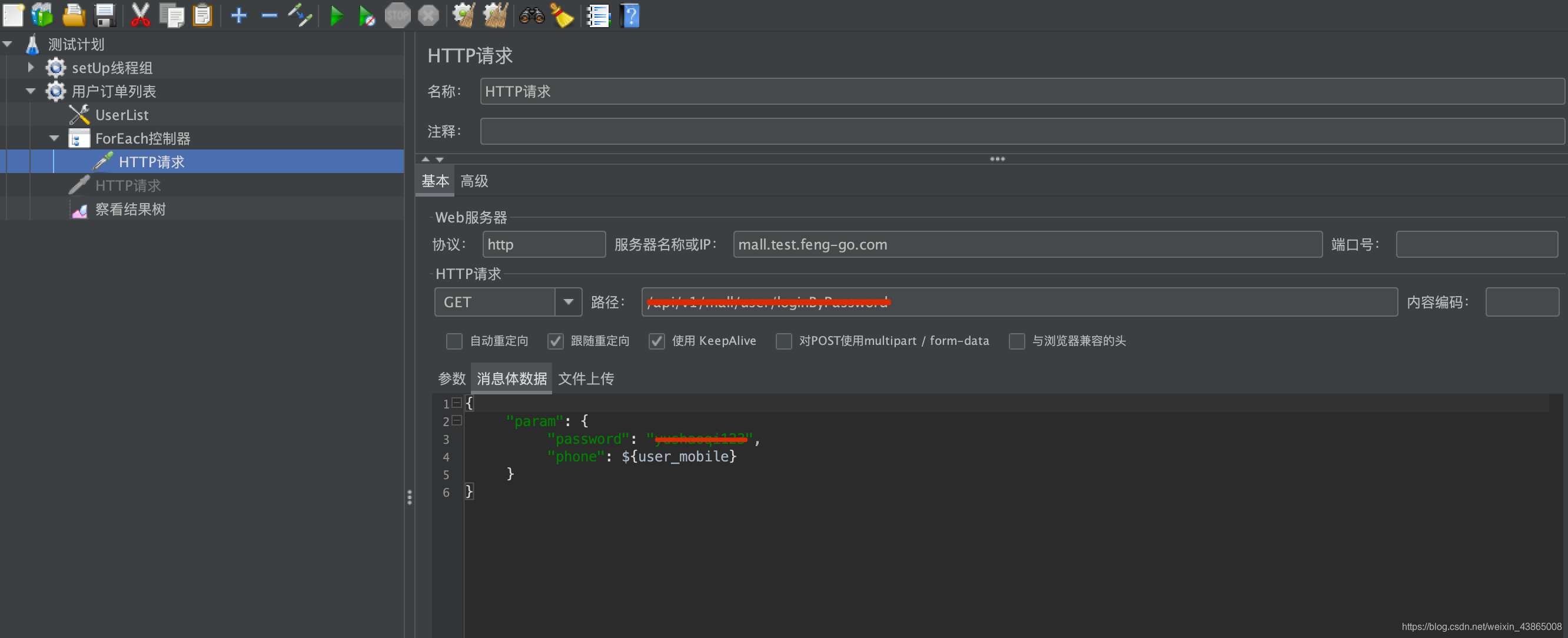Clear all results icon
Screen dimensions: 1568x638
pos(496,15)
